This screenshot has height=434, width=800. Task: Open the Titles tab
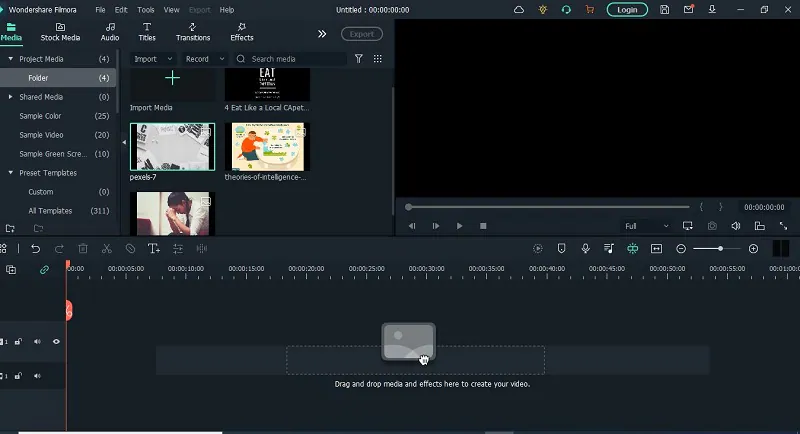[147, 32]
